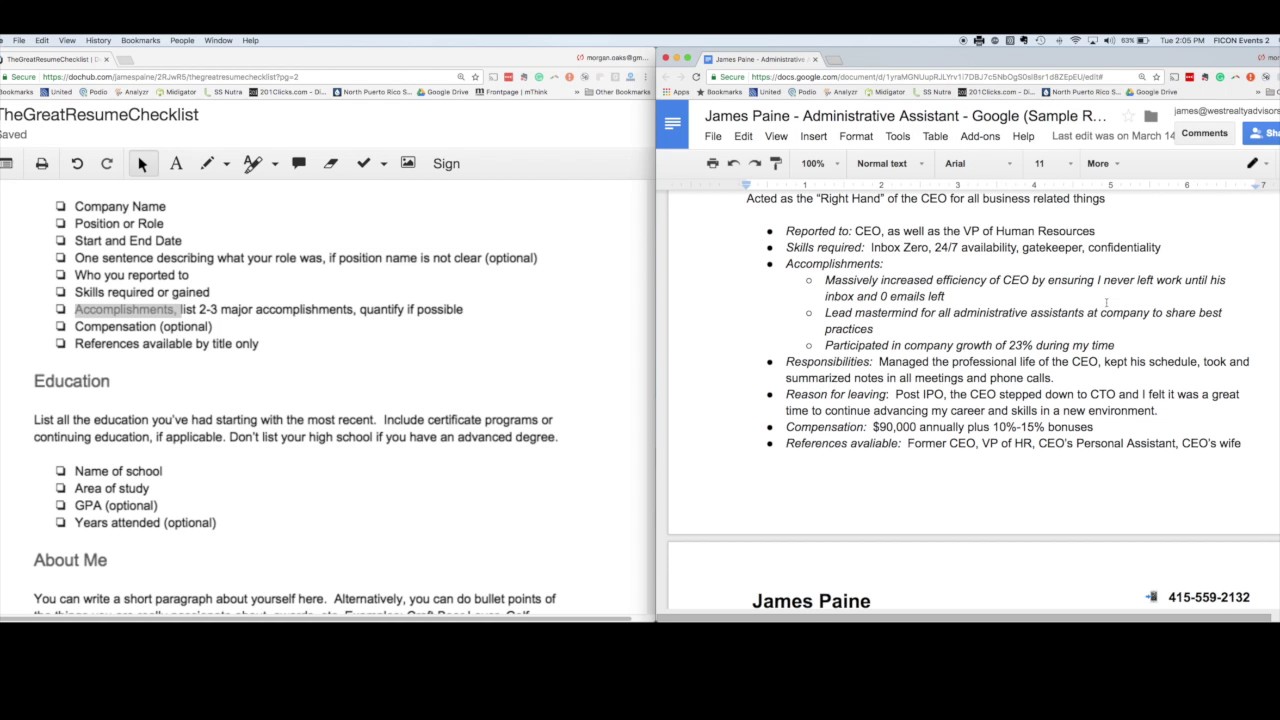Screen dimensions: 1280x720
Task: Open History menu in macOS menu bar
Action: 98,41
